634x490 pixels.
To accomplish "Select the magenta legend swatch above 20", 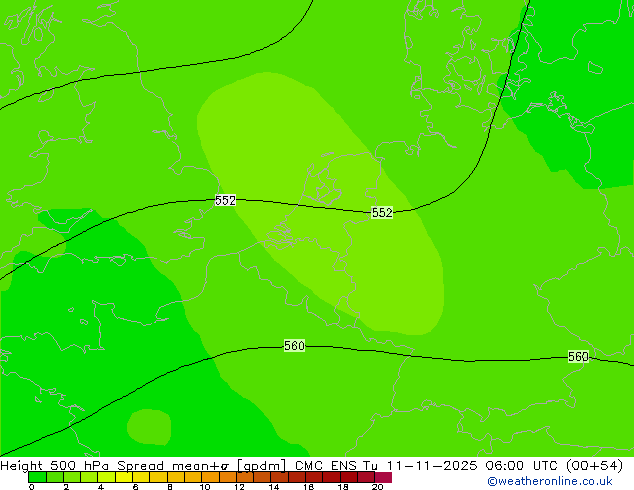I will (x=383, y=477).
